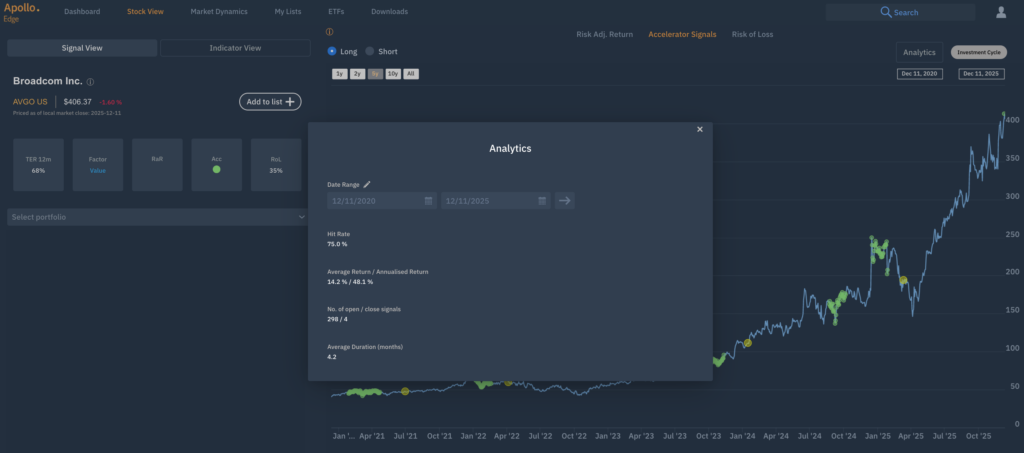Expand the Select portfolio dropdown

(x=157, y=217)
